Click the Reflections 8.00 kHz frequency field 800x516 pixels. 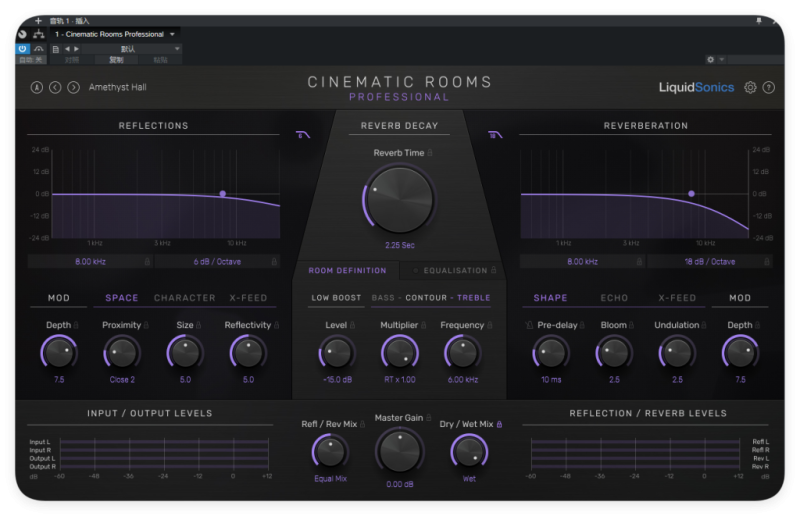click(x=90, y=261)
